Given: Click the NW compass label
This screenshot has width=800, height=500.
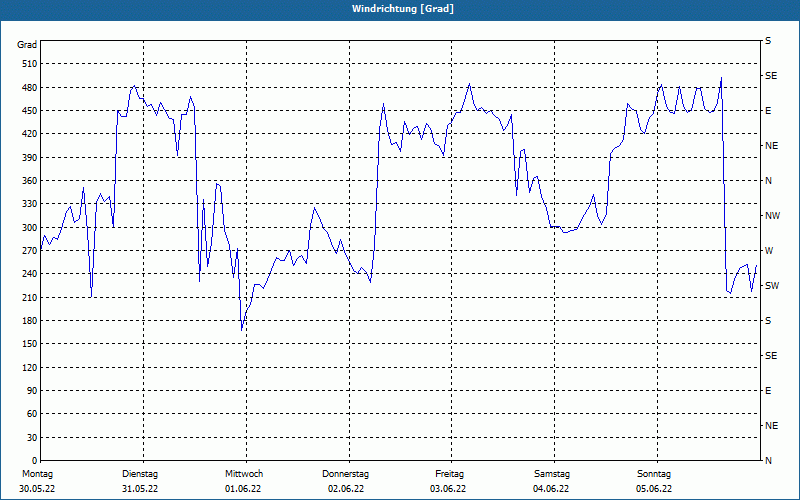Looking at the screenshot, I should click(773, 216).
